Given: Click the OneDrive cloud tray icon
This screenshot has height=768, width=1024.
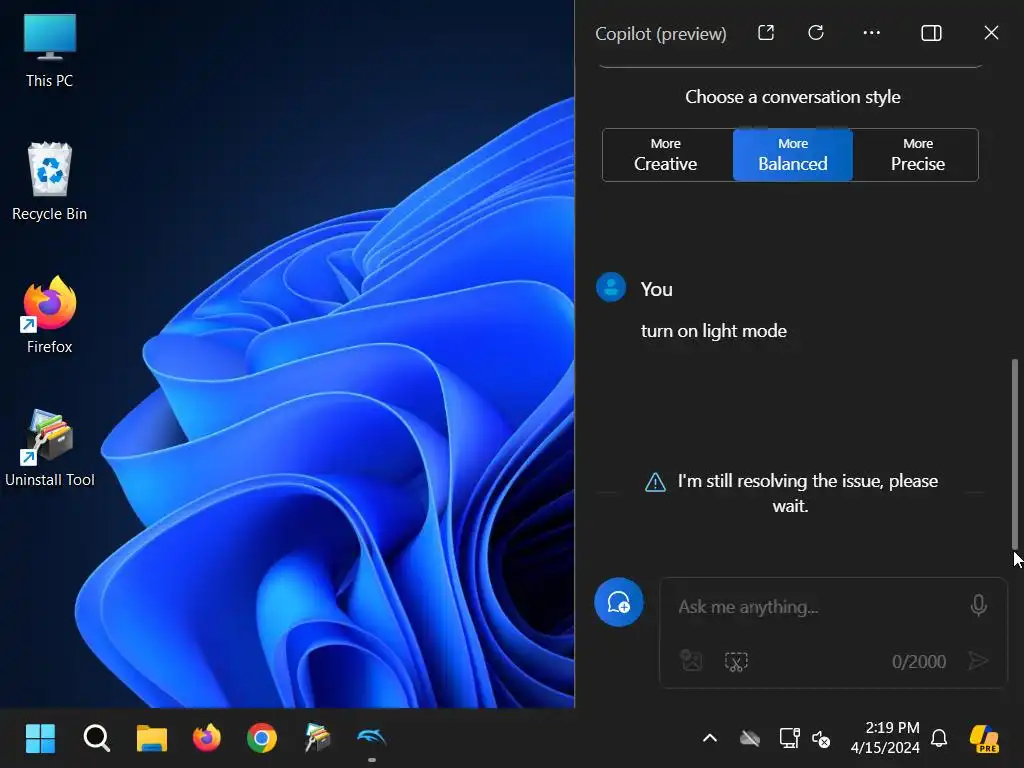Looking at the screenshot, I should pos(750,739).
